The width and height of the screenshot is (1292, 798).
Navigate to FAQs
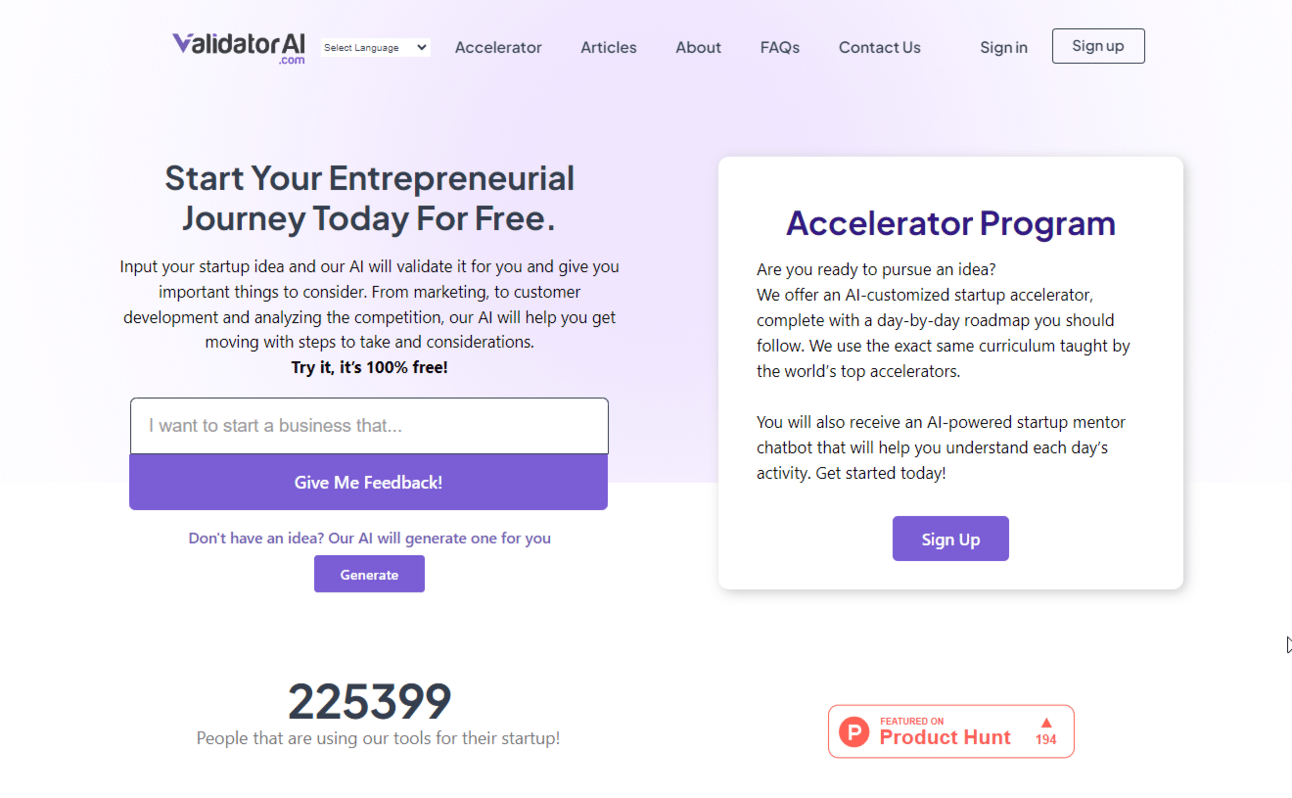click(779, 47)
